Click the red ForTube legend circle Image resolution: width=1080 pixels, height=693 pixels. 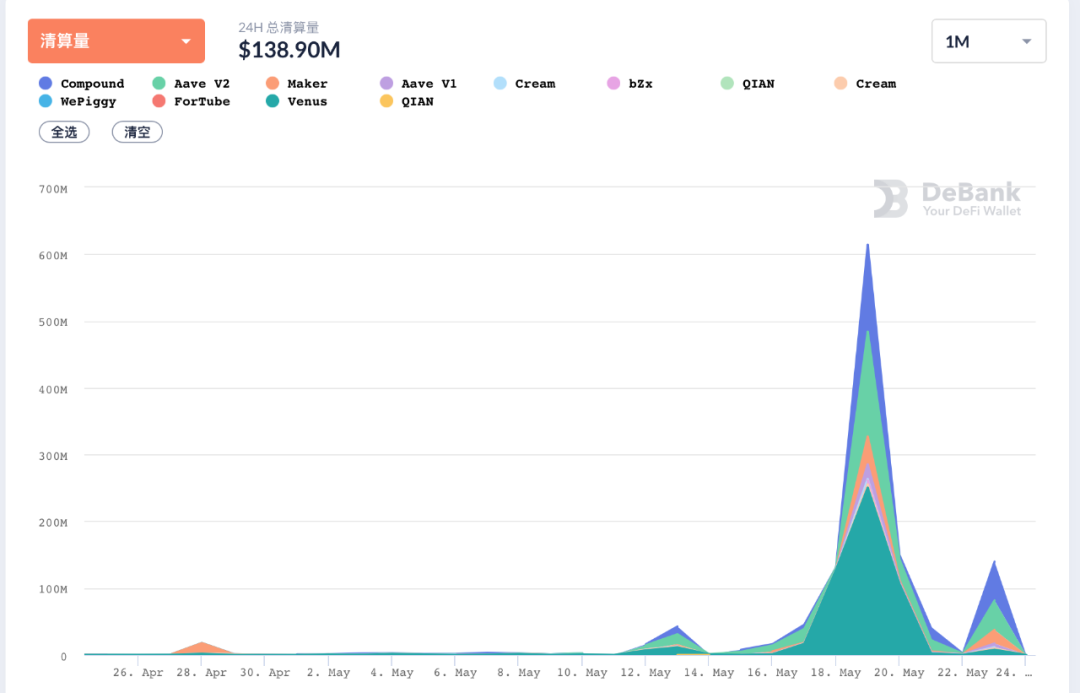158,102
